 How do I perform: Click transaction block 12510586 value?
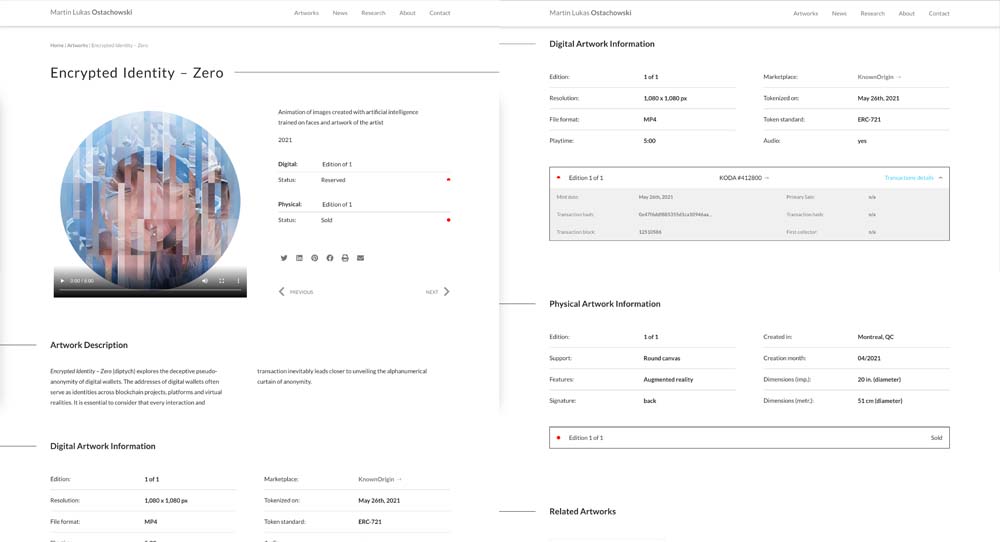coord(650,232)
